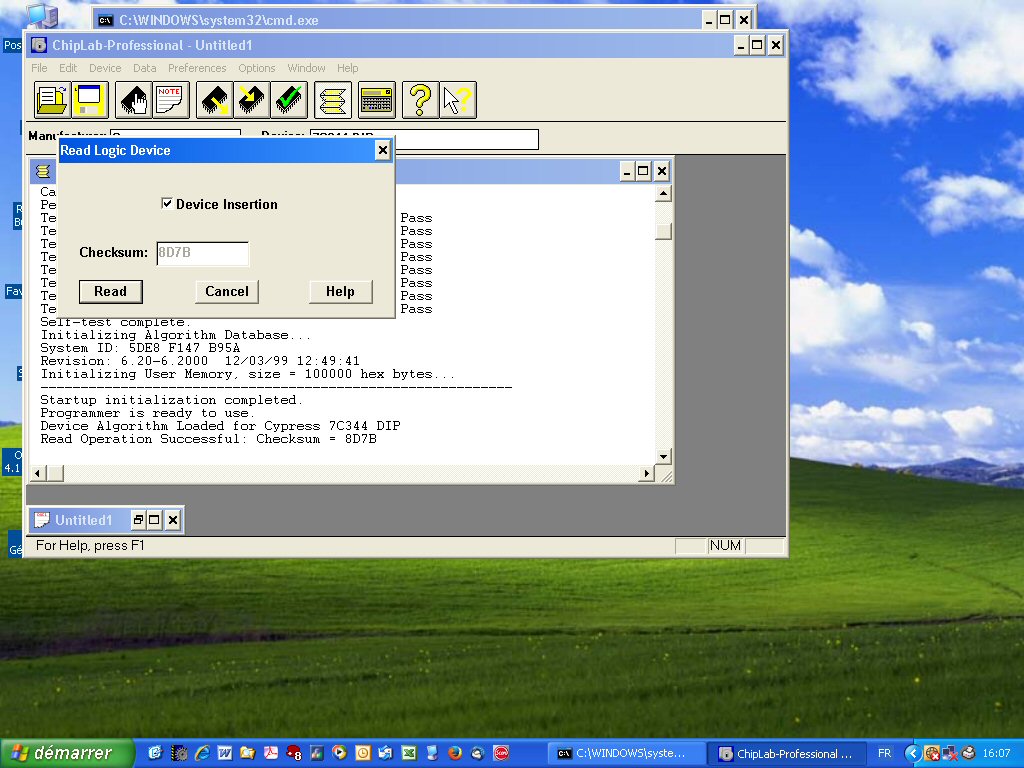Viewport: 1024px width, 768px height.
Task: Launch Thunderbird from the quick launch
Action: (x=477, y=753)
